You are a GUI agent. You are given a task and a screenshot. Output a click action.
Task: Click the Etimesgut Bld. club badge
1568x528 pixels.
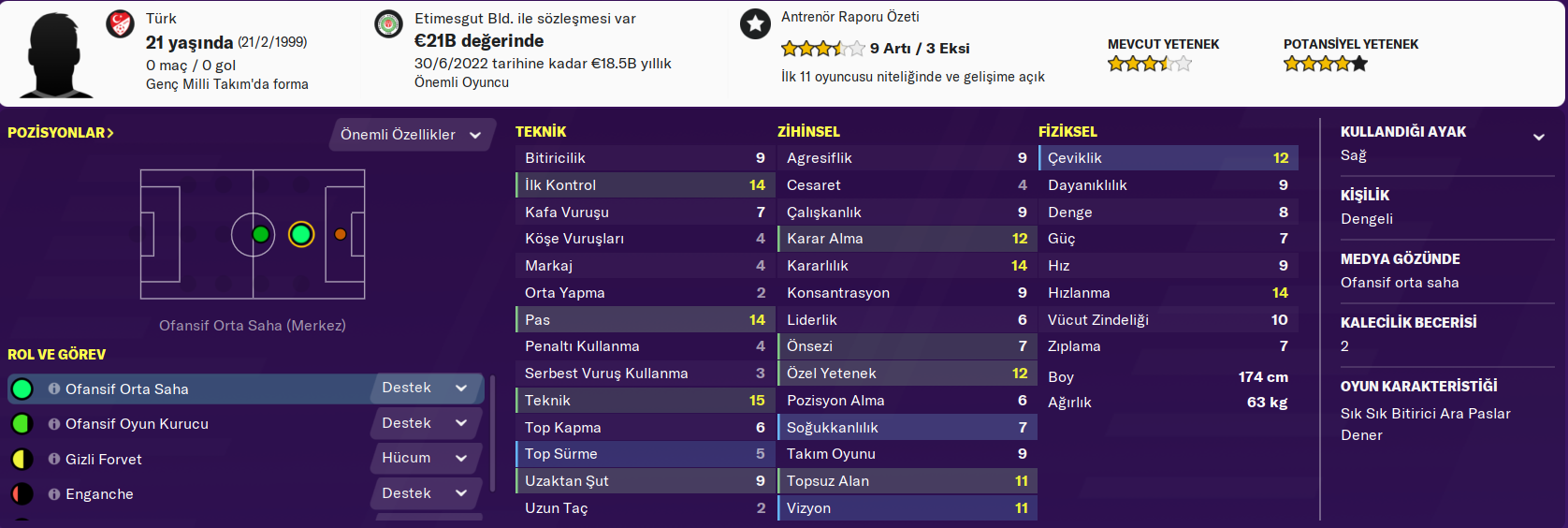coord(388,24)
